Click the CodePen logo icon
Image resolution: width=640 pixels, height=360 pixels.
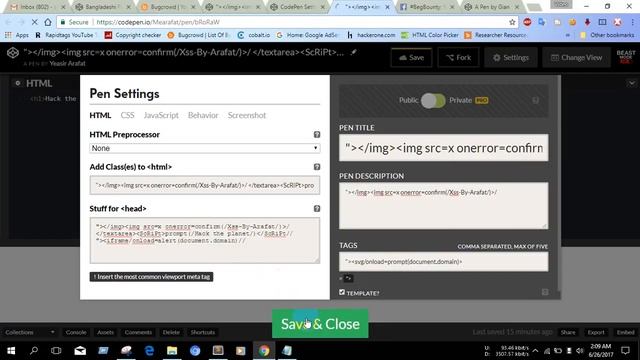click(x=13, y=53)
